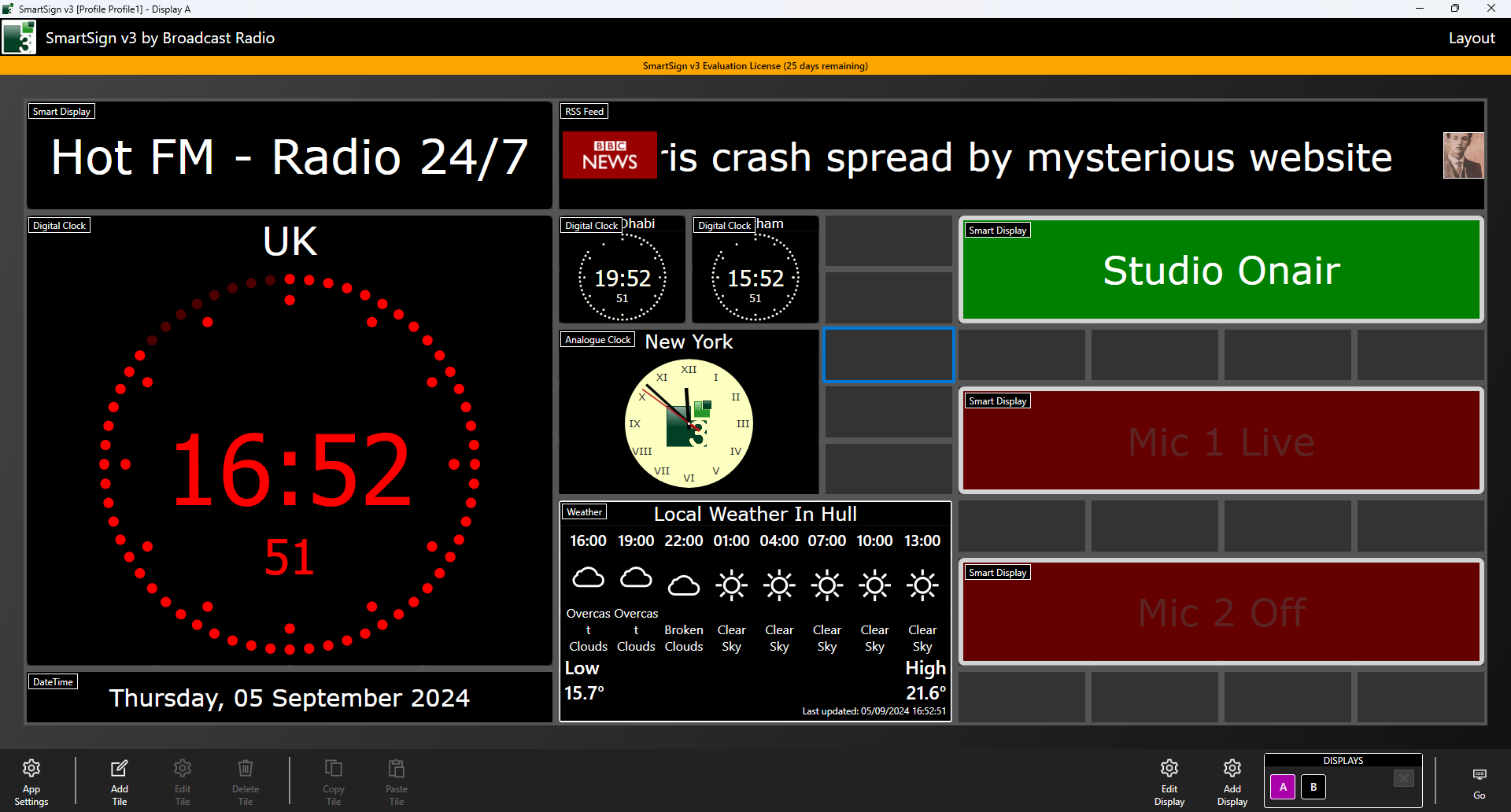Toggle the Studio Onair smart display
Screen dimensions: 1511x812
point(1221,270)
